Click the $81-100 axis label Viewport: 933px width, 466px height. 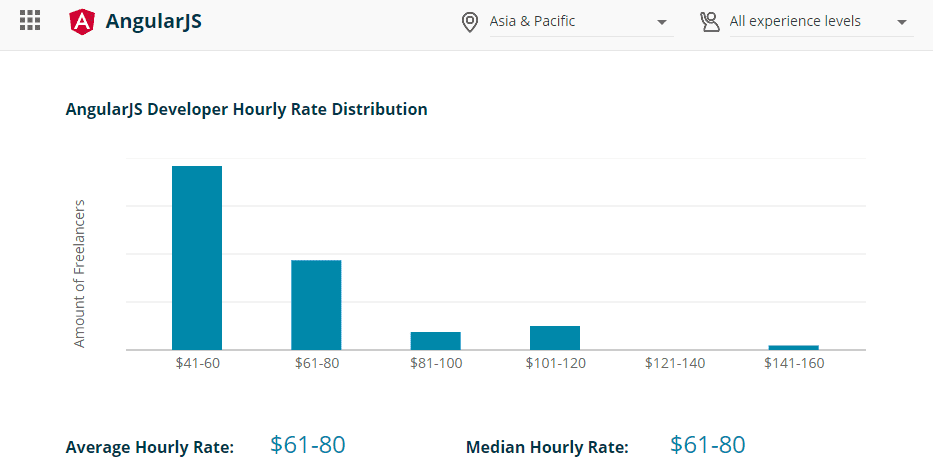[x=436, y=363]
